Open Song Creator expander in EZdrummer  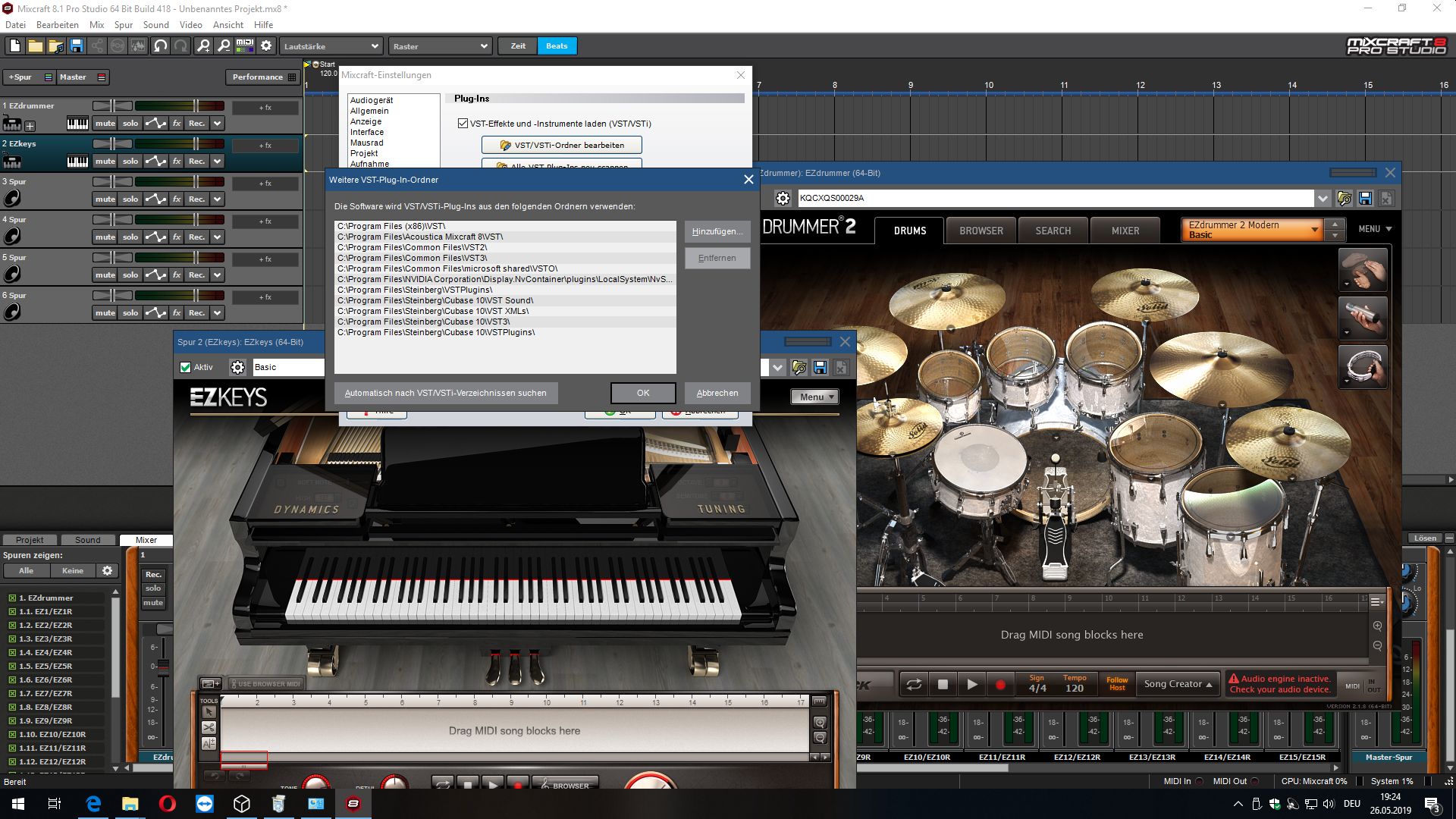point(1178,684)
